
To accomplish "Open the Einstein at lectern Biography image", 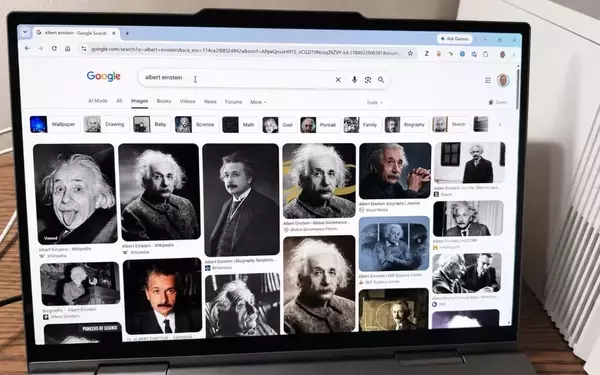I will click(80, 284).
